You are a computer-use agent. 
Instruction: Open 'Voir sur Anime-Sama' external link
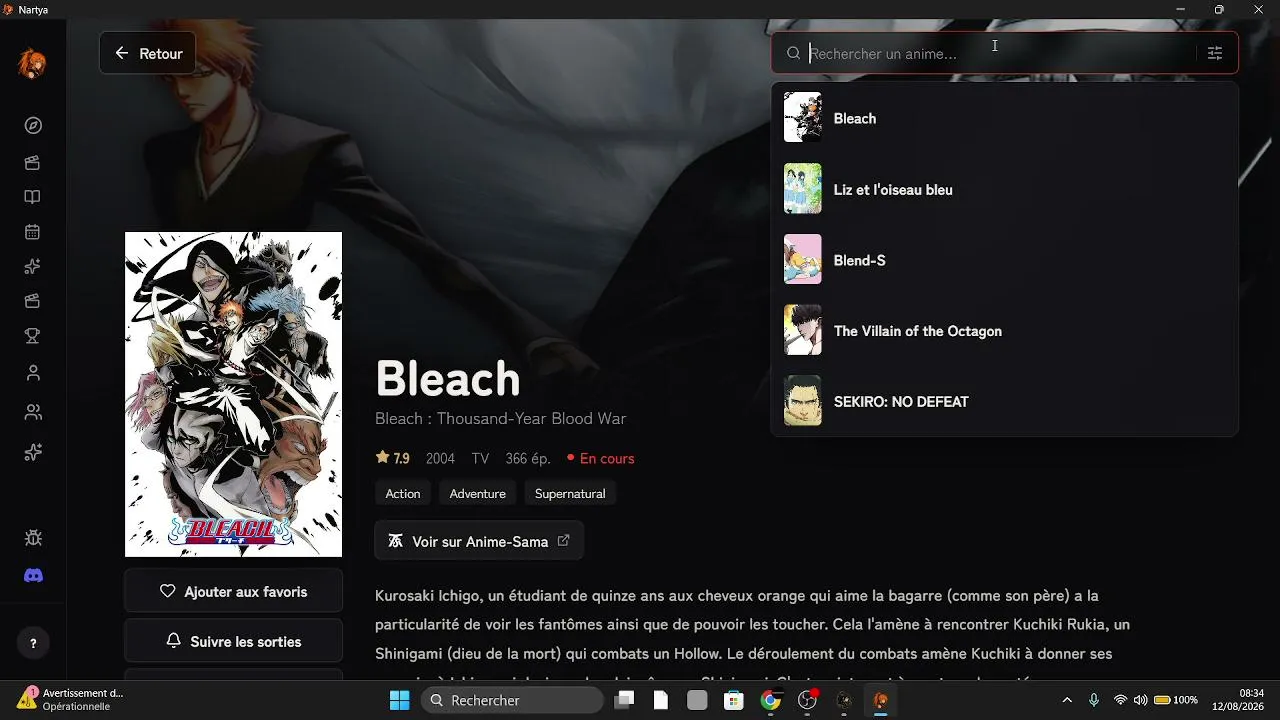[x=479, y=541]
